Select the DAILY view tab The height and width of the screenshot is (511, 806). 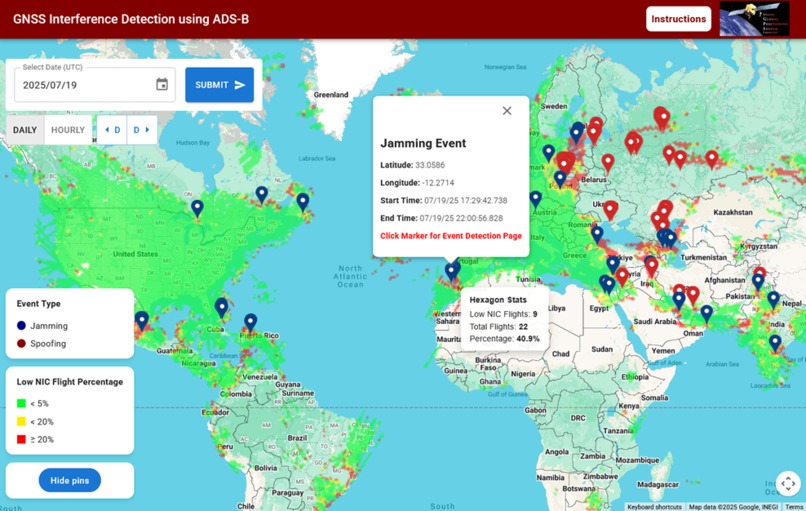(x=25, y=130)
